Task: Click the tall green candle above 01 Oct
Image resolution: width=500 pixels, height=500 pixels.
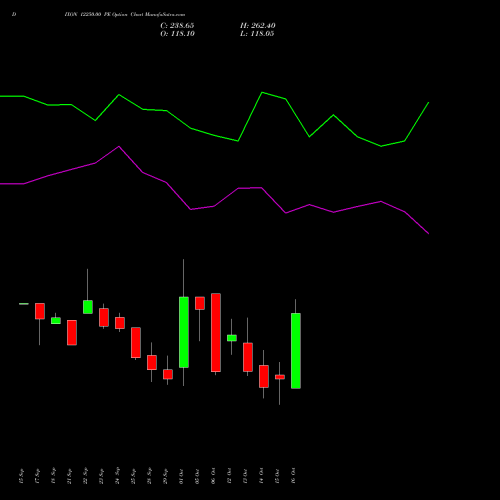Action: pyautogui.click(x=184, y=332)
